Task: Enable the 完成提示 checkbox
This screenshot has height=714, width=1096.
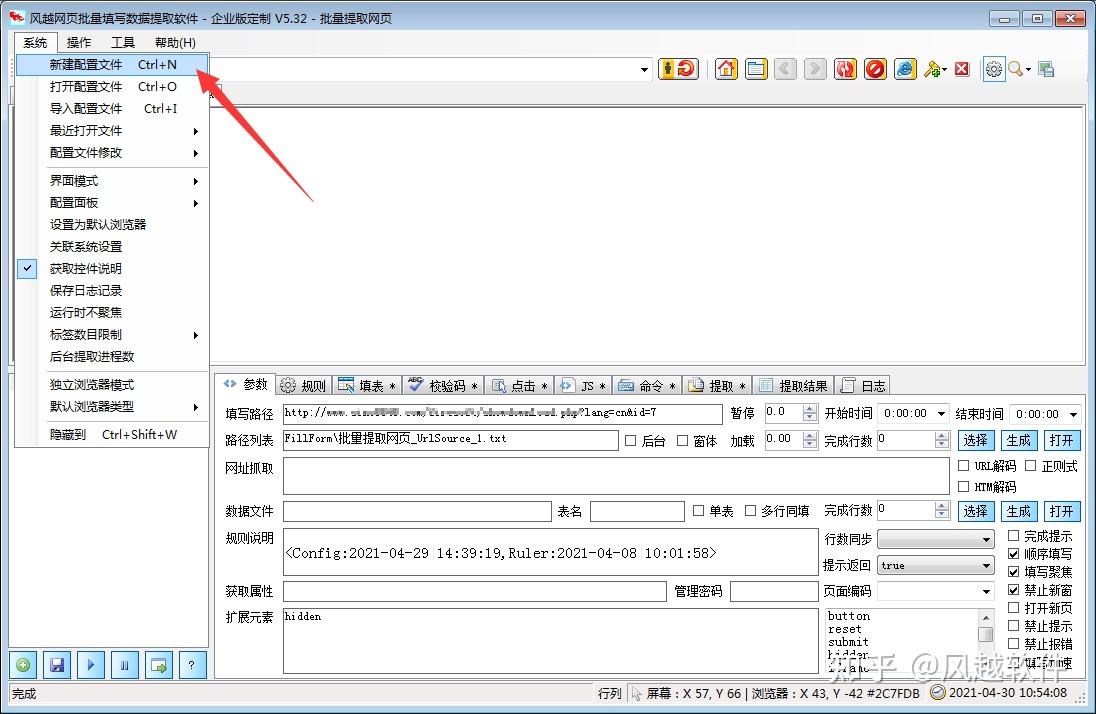Action: pos(1013,535)
